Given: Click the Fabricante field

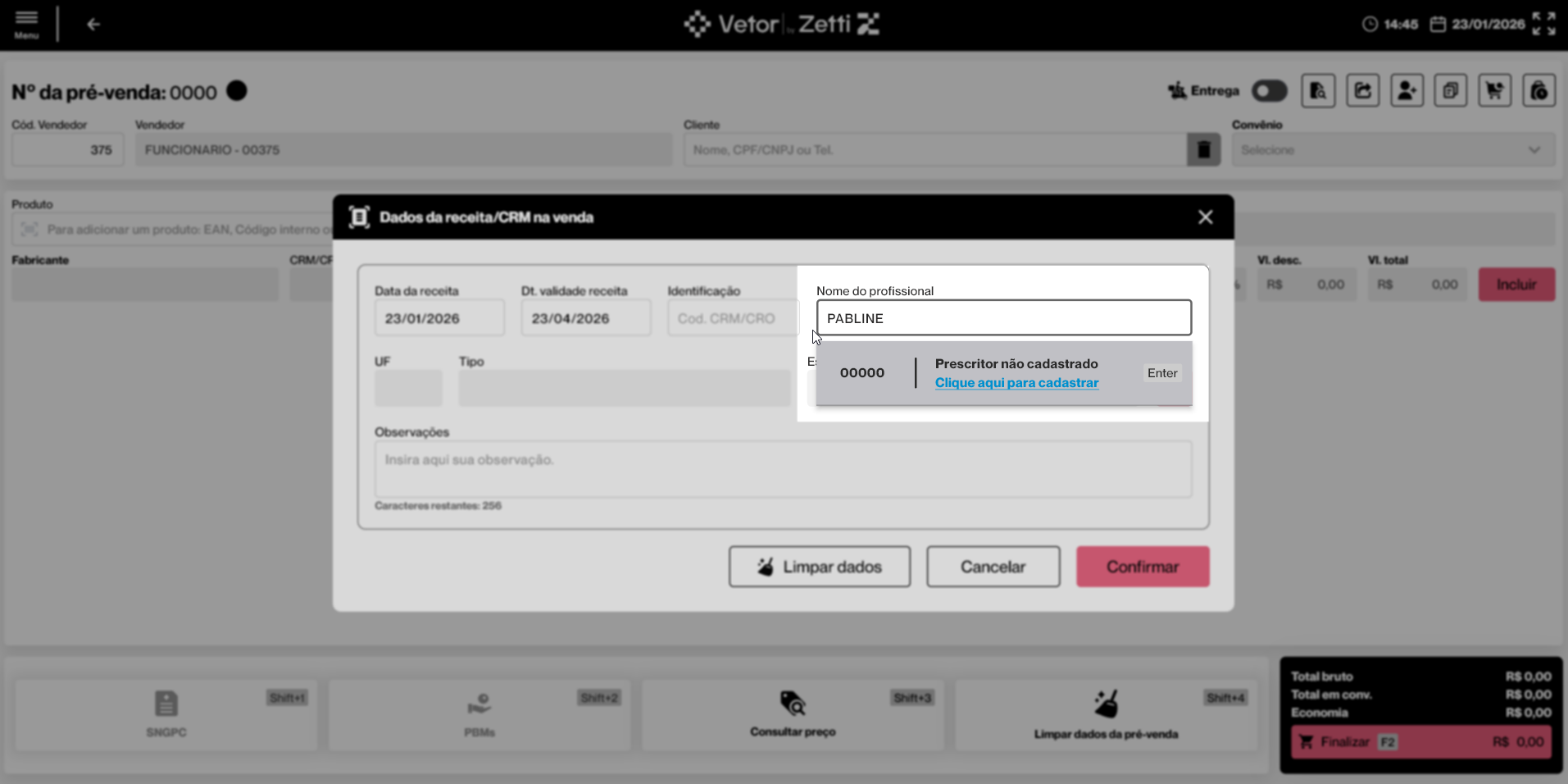Looking at the screenshot, I should (x=145, y=285).
